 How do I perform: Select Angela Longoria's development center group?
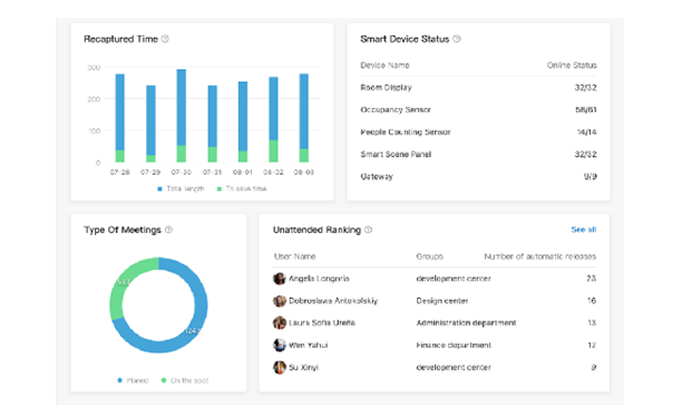coord(454,279)
